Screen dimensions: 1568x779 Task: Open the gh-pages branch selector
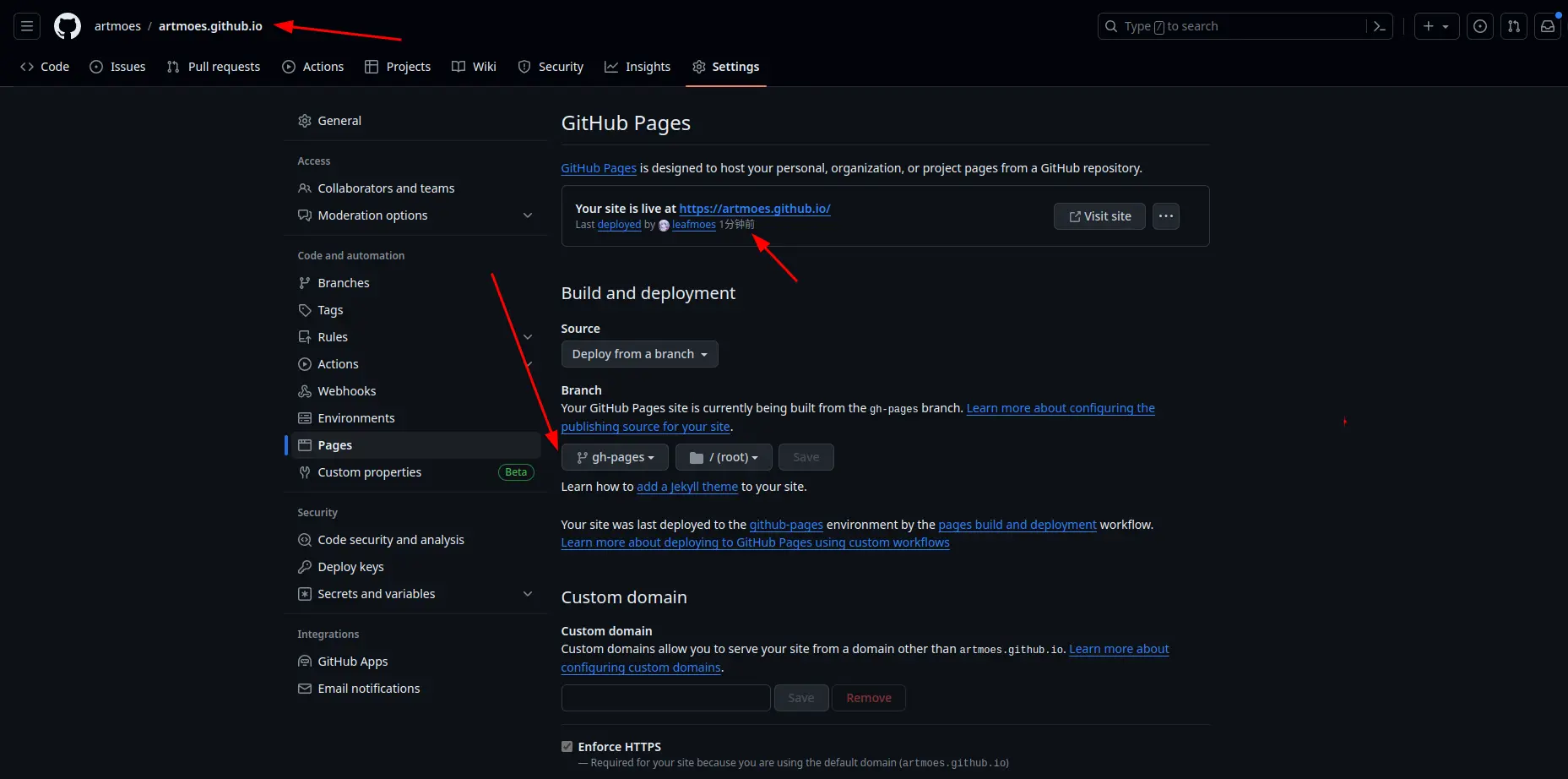(615, 457)
